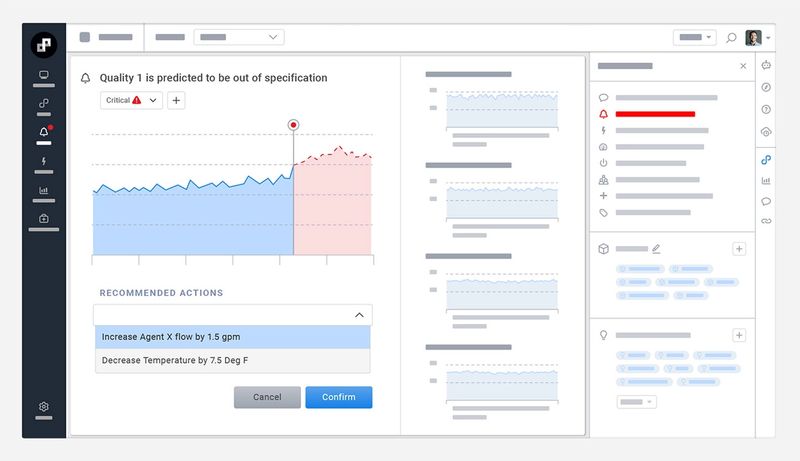
Task: Open the help question mark icon
Action: 766,109
